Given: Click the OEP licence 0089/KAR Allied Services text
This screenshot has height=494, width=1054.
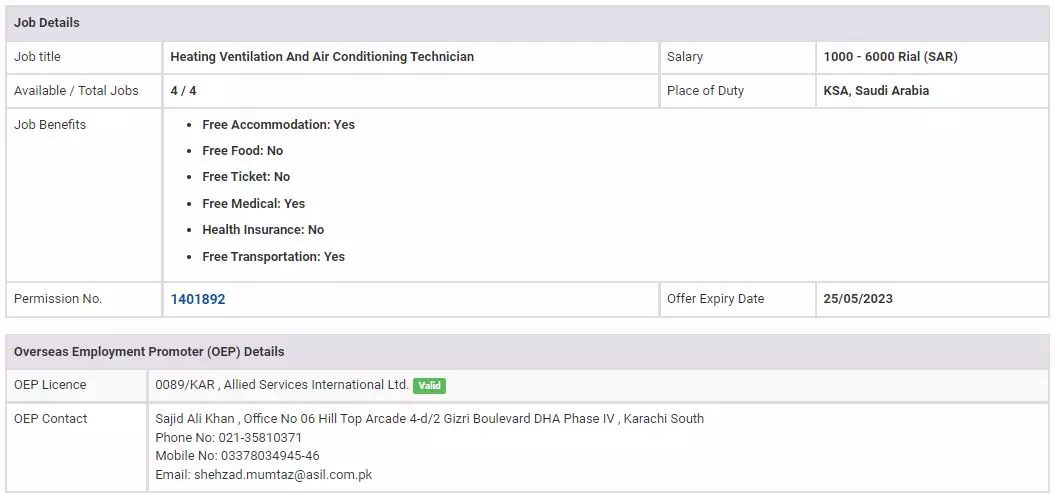Looking at the screenshot, I should pos(282,385).
